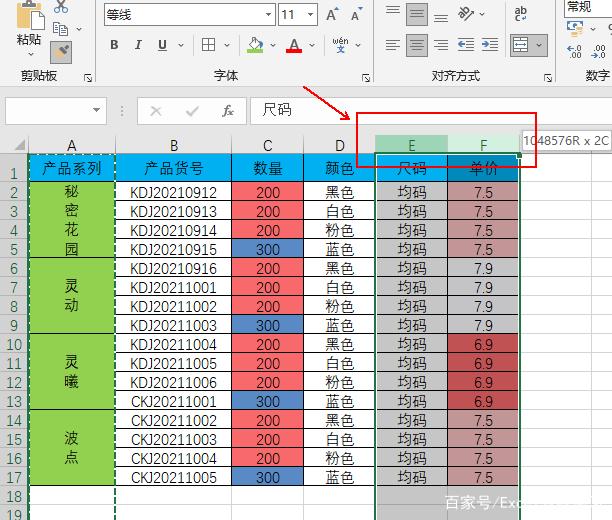Viewport: 612px width, 520px height.
Task: Increase font size button
Action: [332, 15]
